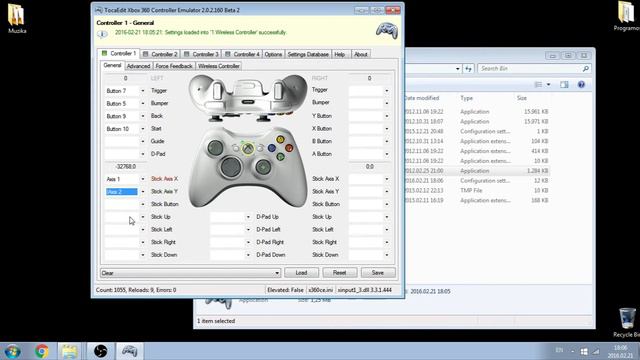Click the refresh button next to Explorer address bar
This screenshot has width=640, height=360.
pyautogui.click(x=468, y=69)
